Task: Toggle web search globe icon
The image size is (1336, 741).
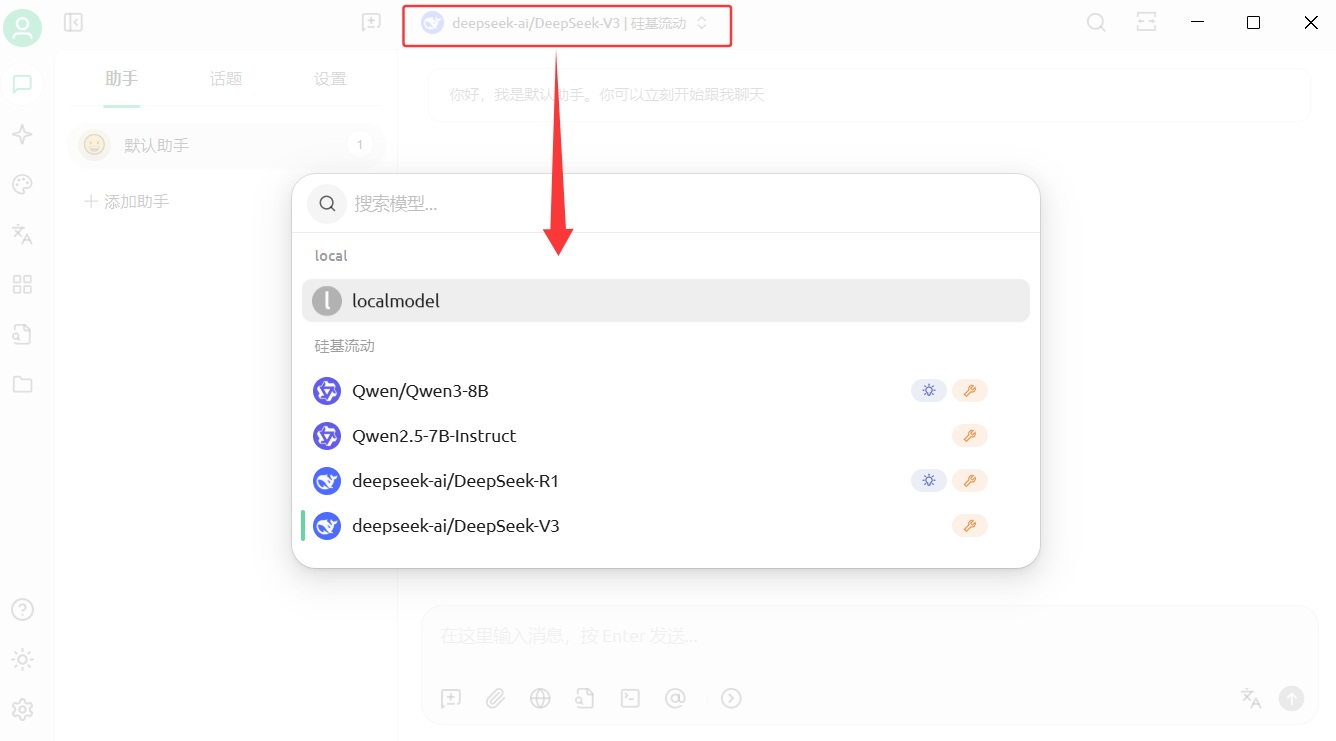Action: [x=540, y=698]
